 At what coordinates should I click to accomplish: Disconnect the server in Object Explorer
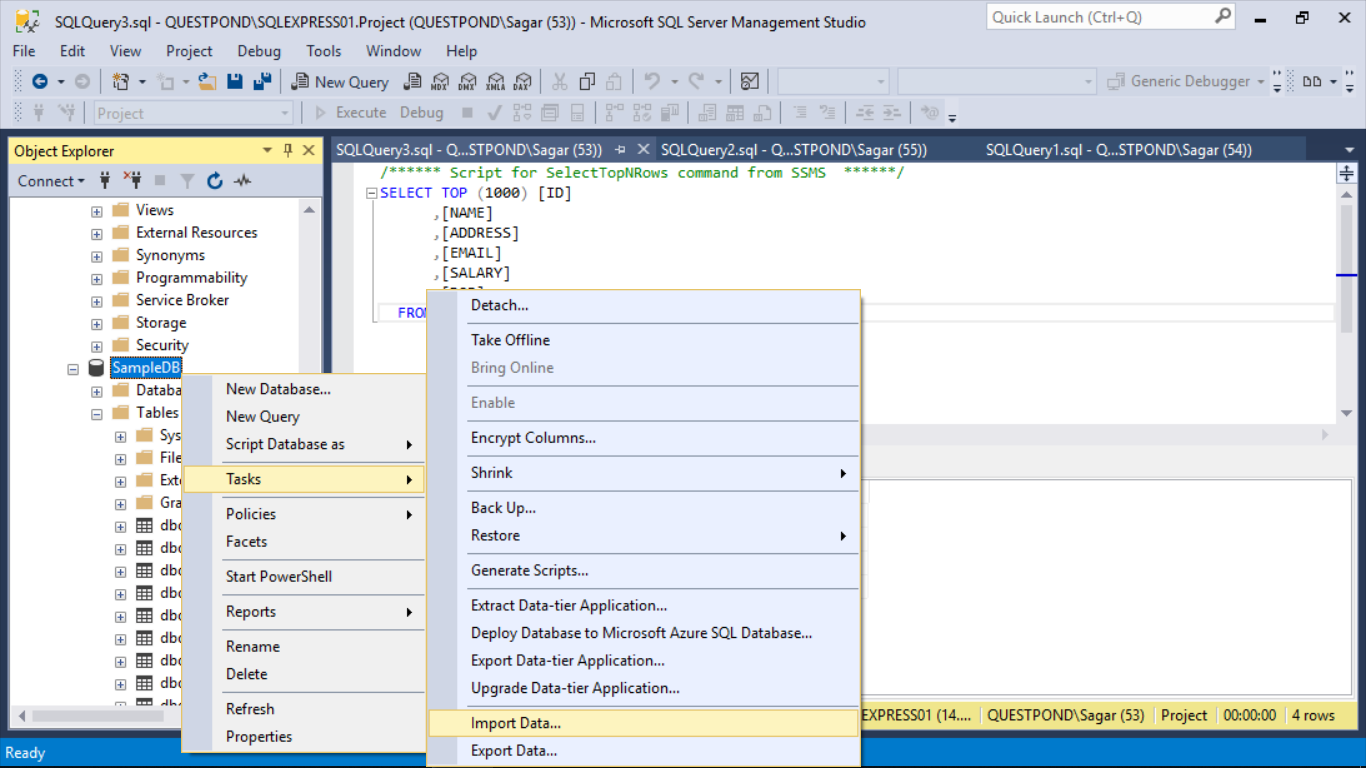(134, 181)
